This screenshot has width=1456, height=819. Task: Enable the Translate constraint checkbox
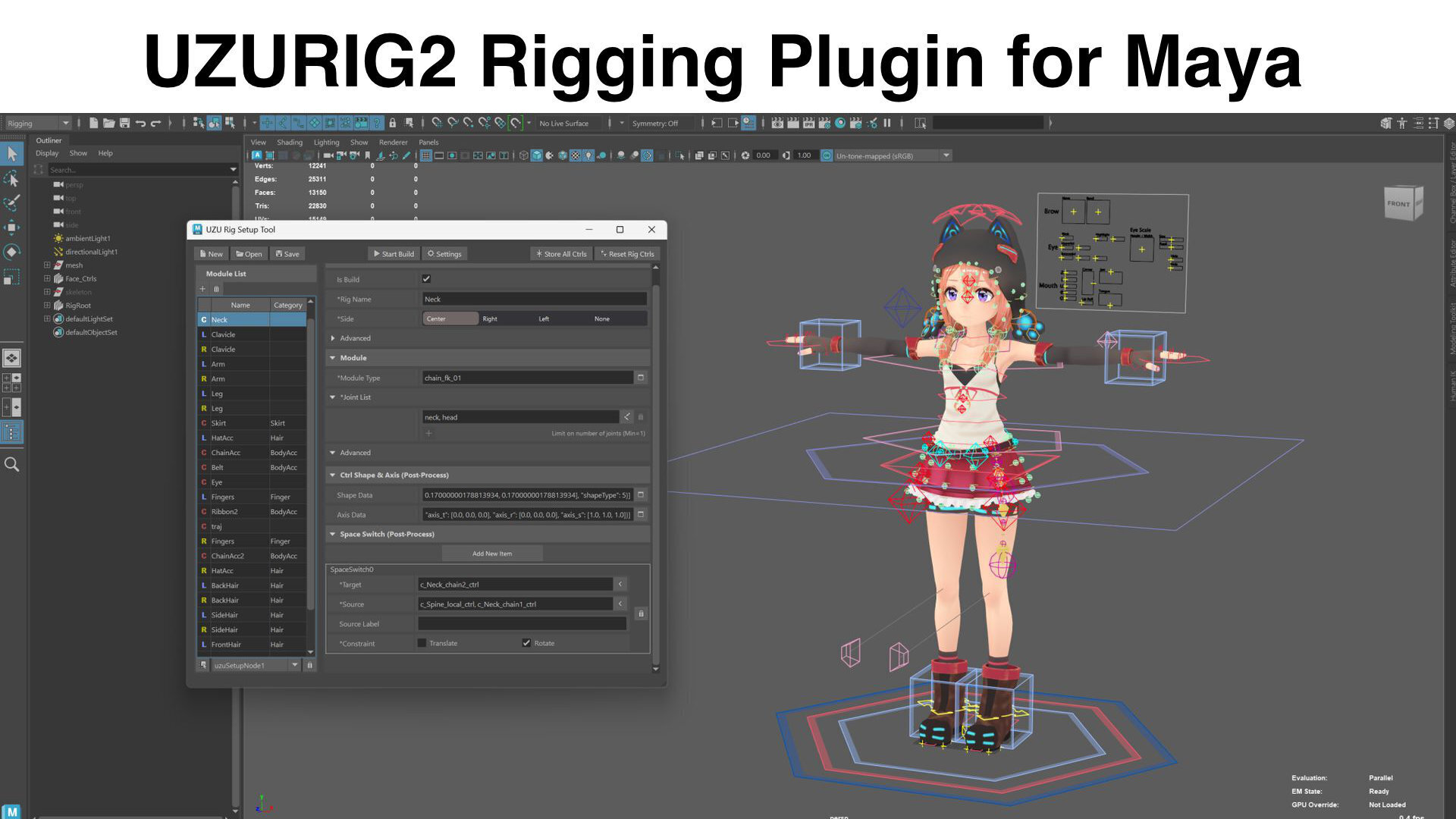pyautogui.click(x=422, y=643)
